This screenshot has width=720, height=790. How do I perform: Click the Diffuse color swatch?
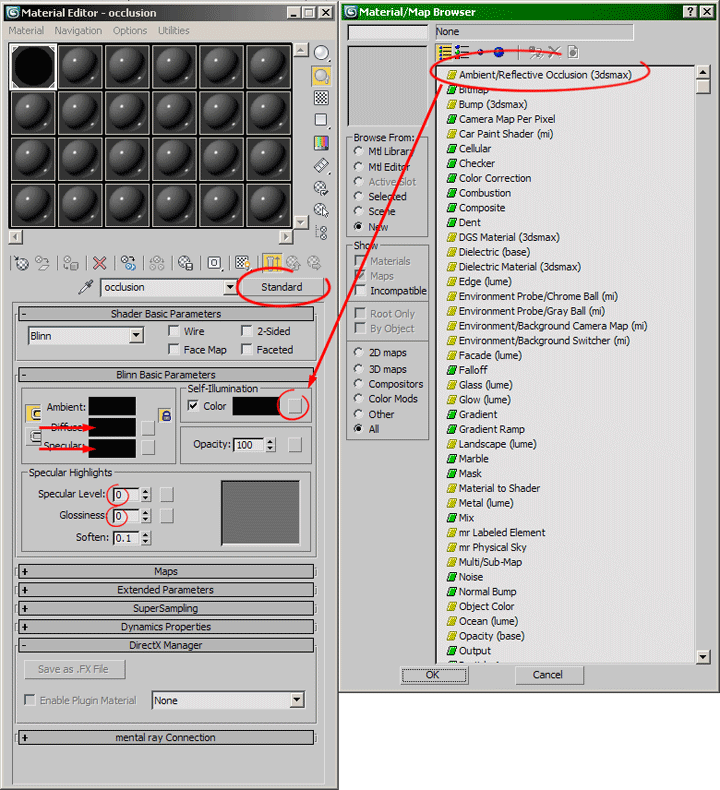(x=112, y=427)
